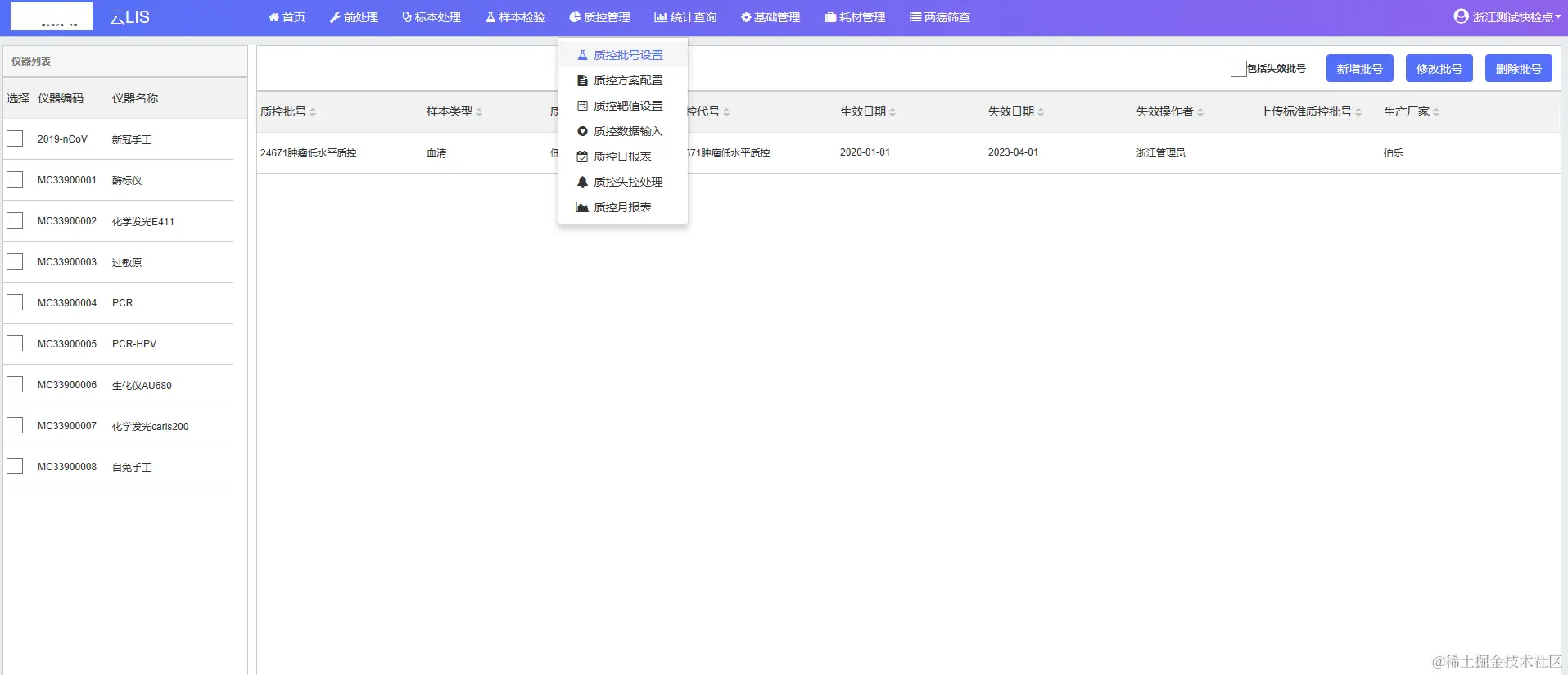Click the 仪器列表 panel header
Screen dimensions: 1568x675
coord(125,61)
